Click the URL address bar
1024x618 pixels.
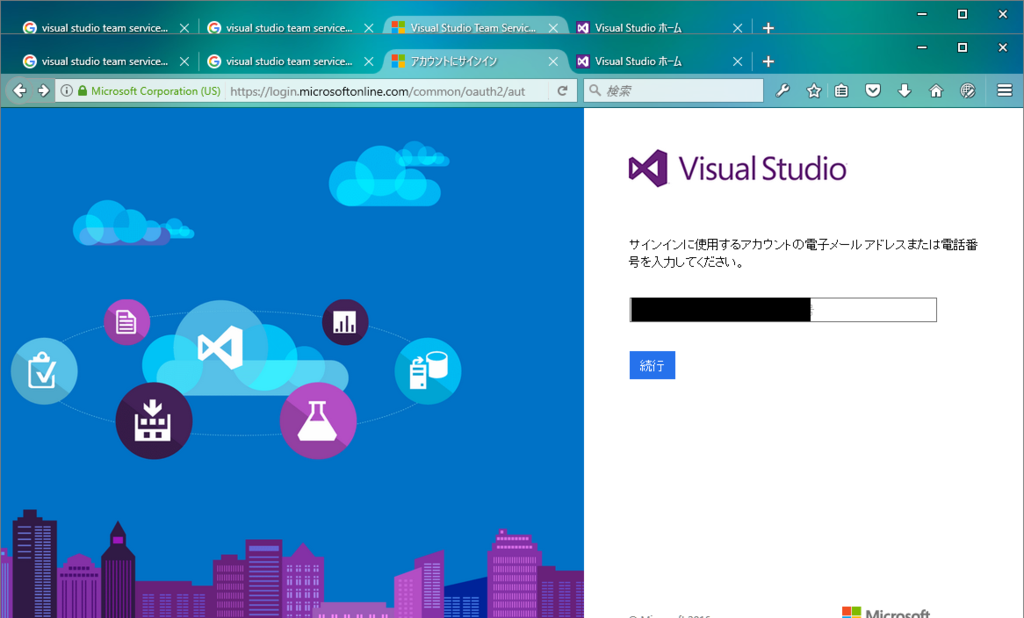click(388, 91)
